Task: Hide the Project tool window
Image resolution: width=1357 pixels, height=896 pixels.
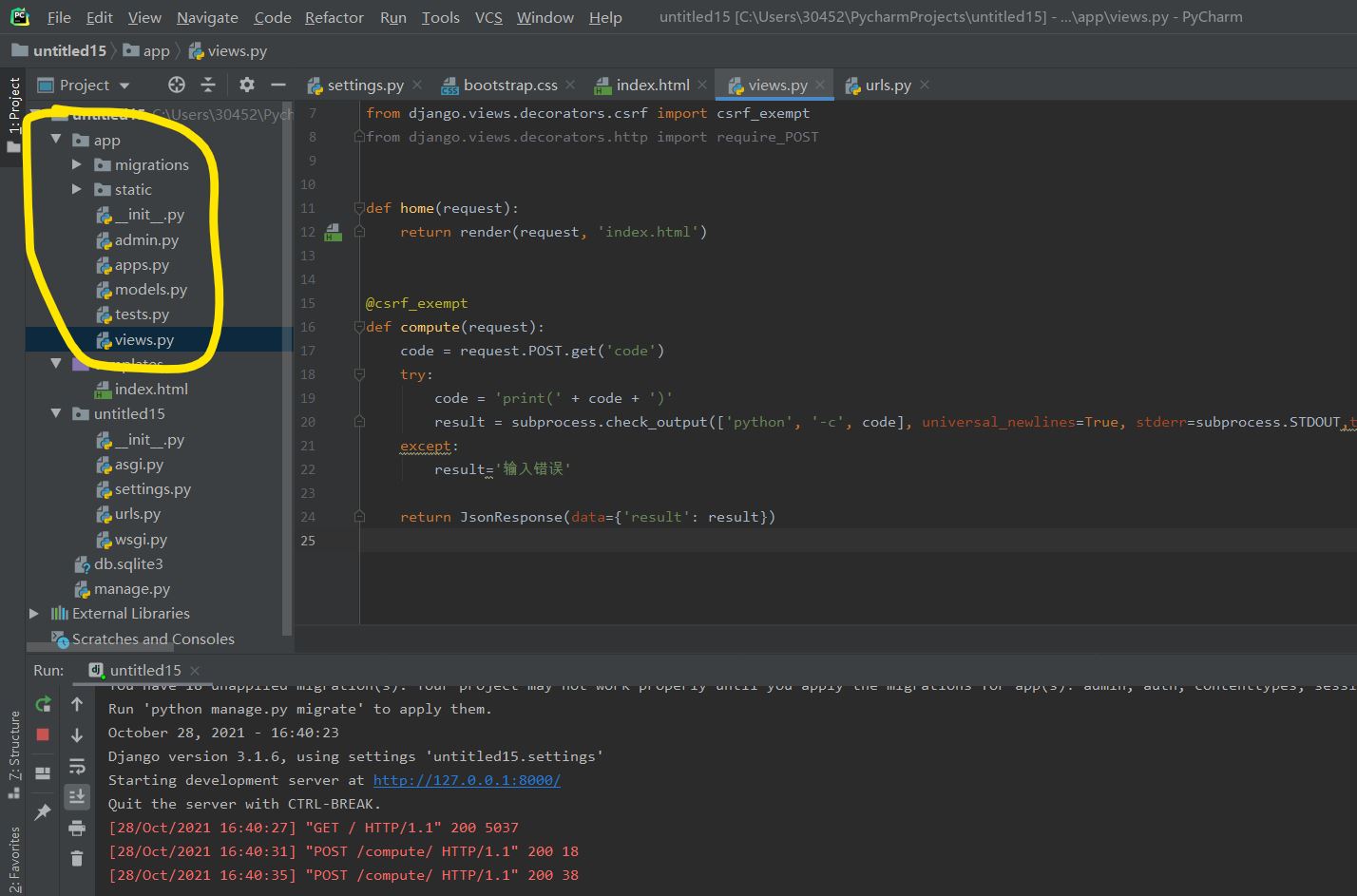Action: (x=278, y=86)
